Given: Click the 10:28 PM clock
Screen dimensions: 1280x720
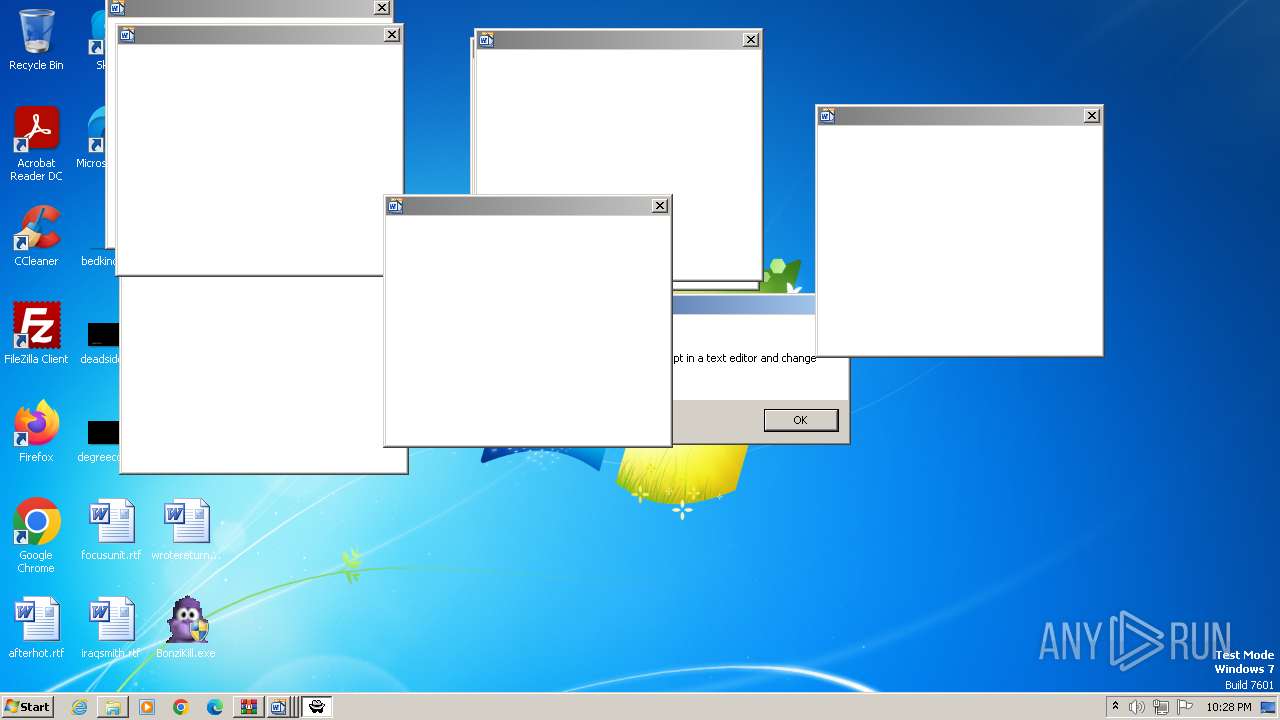Looking at the screenshot, I should 1229,707.
